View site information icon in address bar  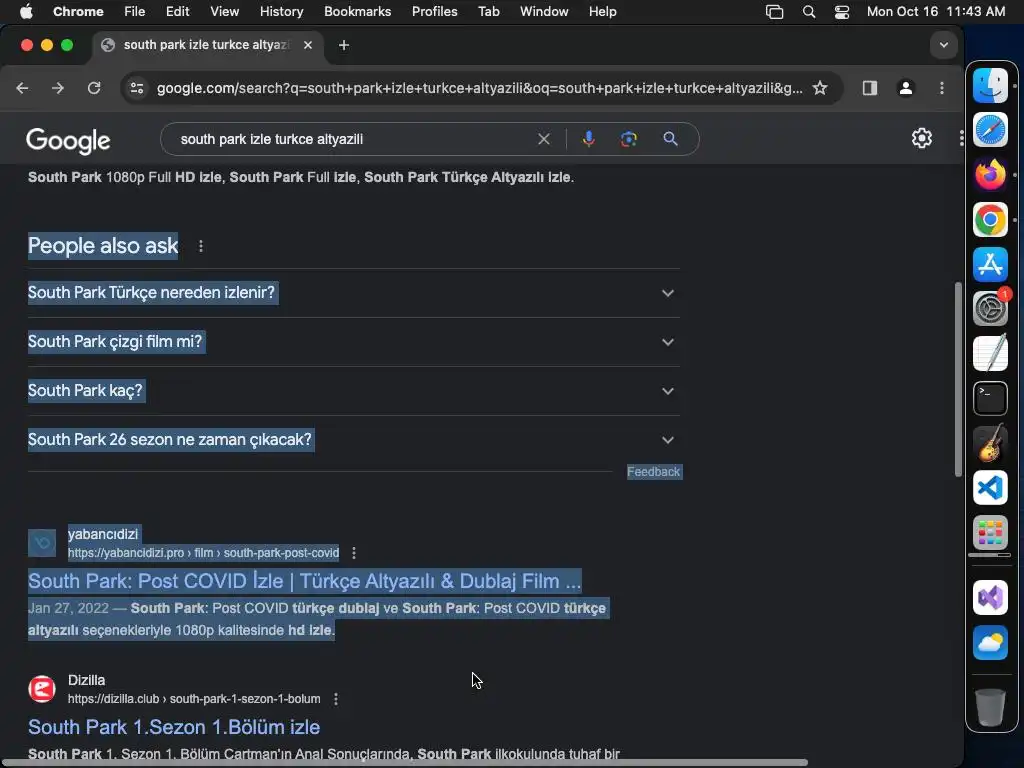[136, 88]
